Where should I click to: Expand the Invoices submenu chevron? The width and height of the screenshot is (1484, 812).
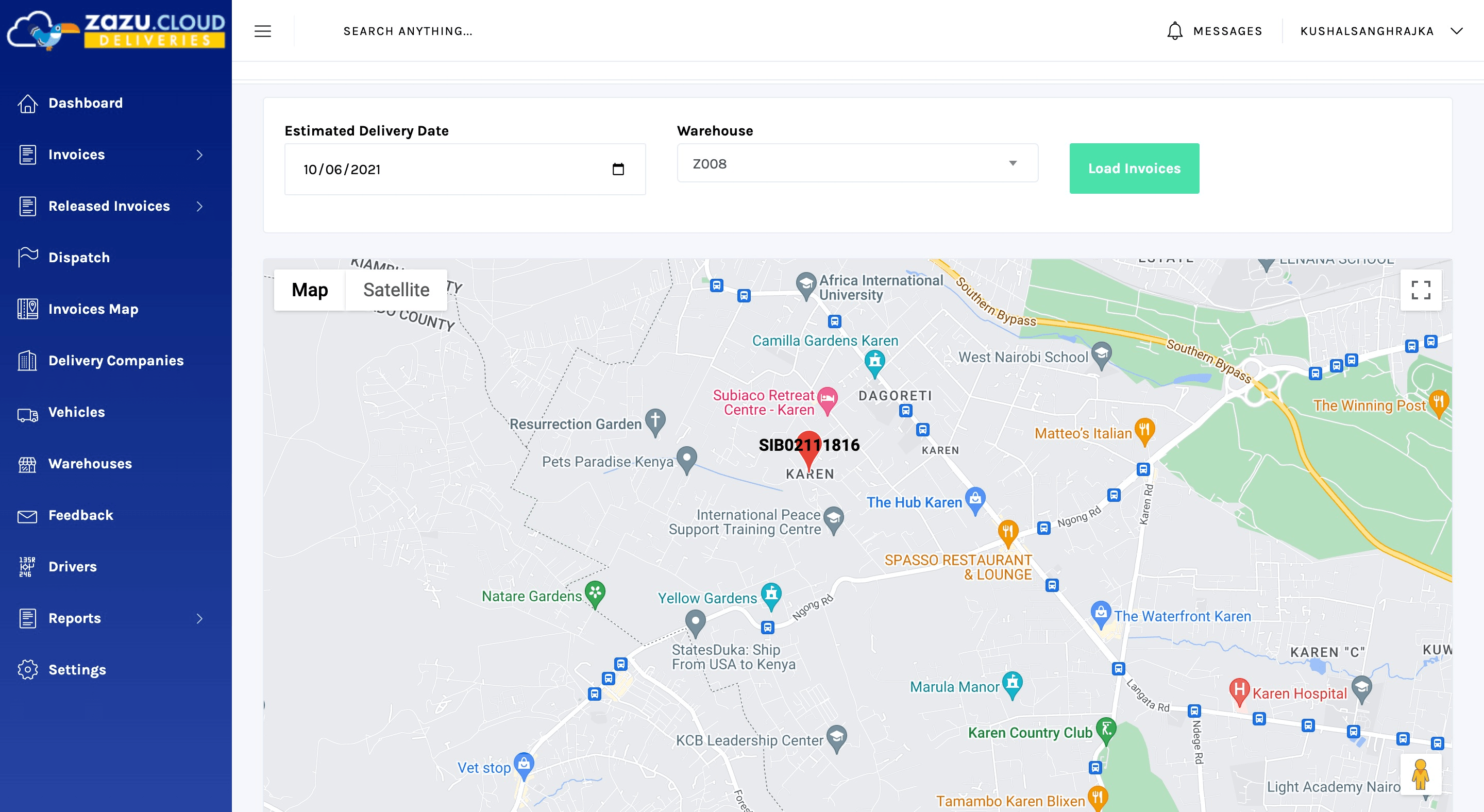click(x=199, y=155)
